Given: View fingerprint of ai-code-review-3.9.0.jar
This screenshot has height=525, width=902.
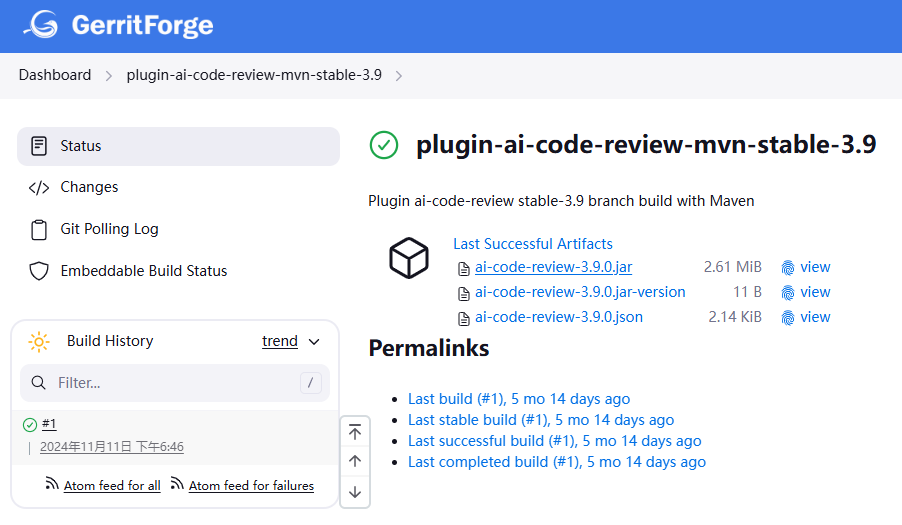Looking at the screenshot, I should coord(815,267).
